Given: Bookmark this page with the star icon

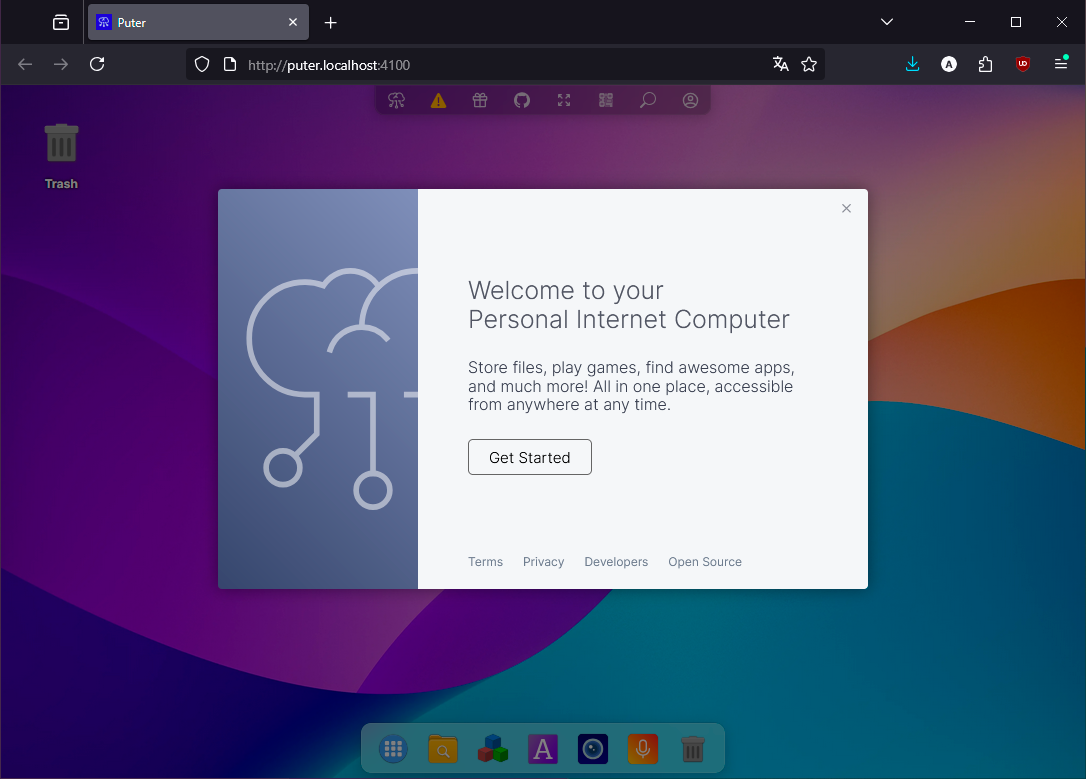Looking at the screenshot, I should 809,64.
